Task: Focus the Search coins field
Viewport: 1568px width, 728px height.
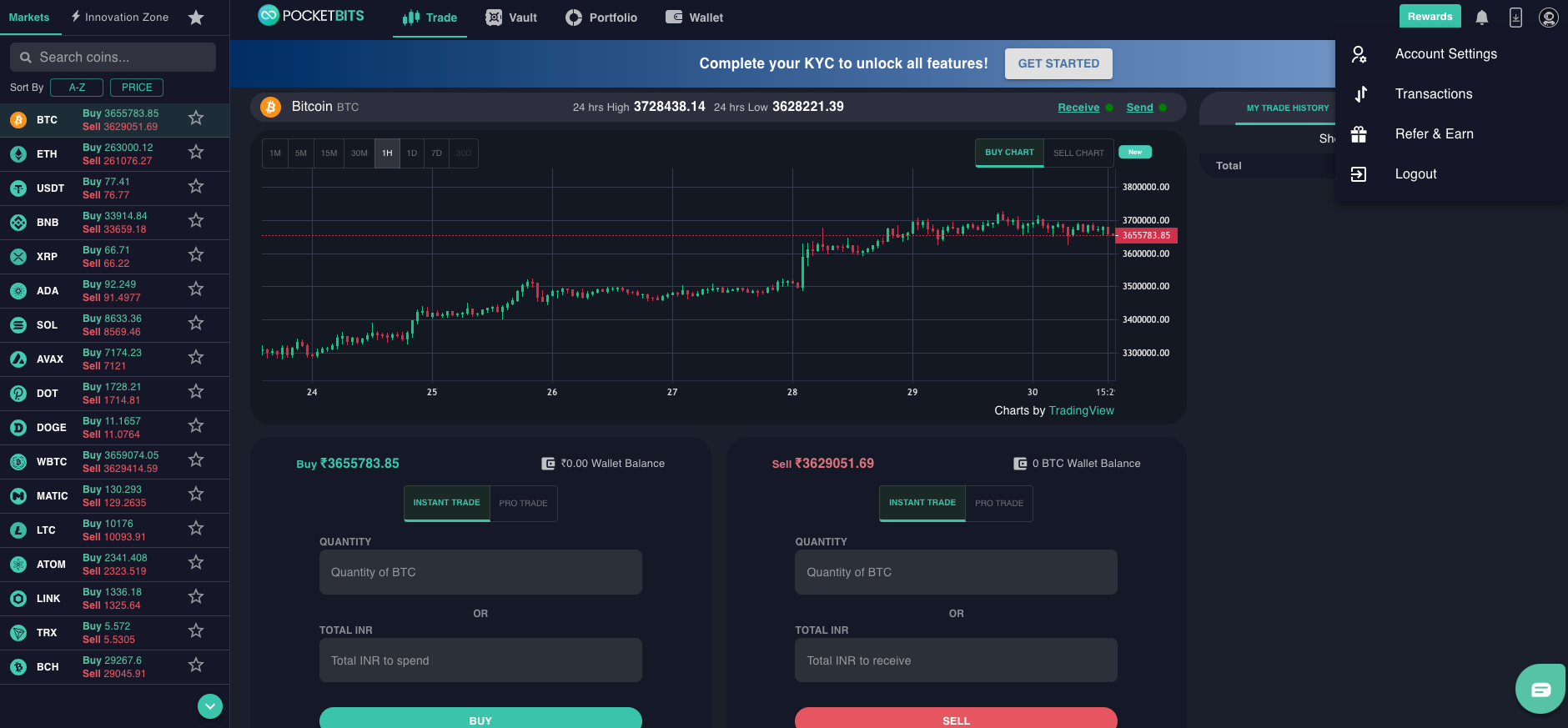Action: click(113, 58)
